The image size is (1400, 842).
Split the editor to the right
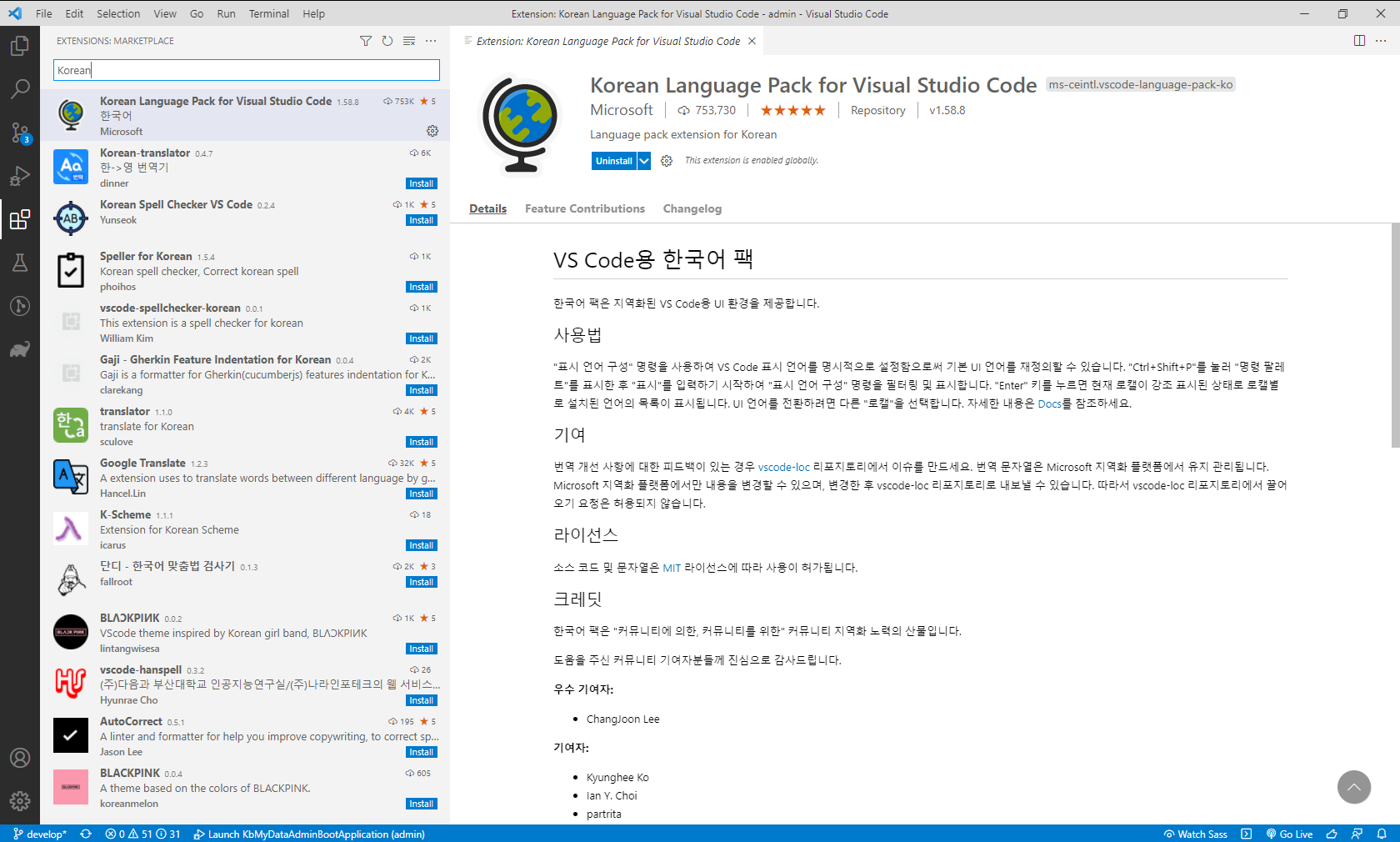click(x=1359, y=41)
